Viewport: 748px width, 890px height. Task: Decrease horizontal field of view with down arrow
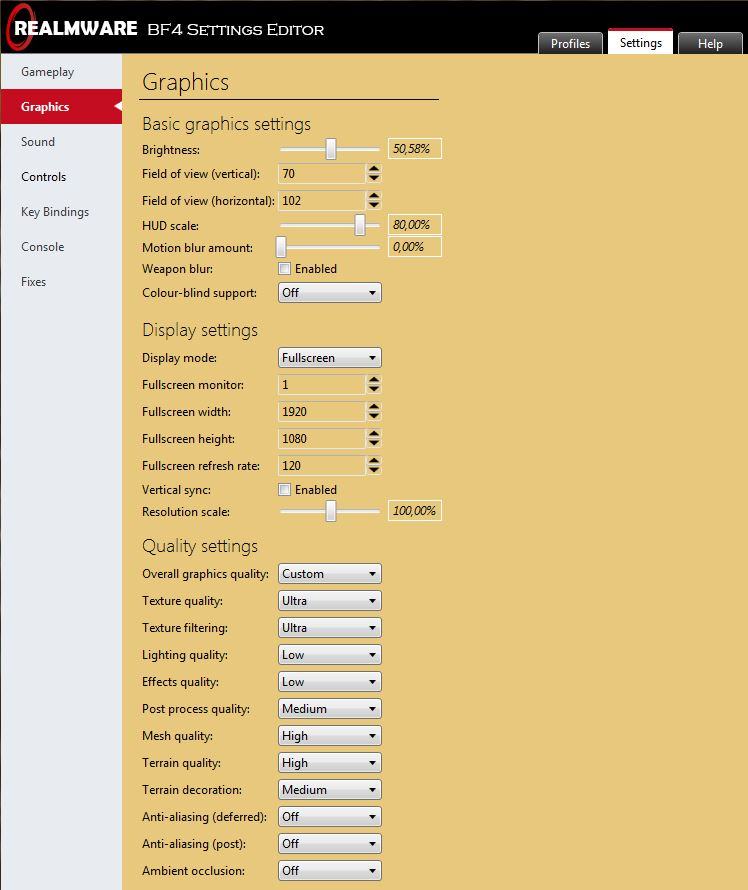(373, 205)
